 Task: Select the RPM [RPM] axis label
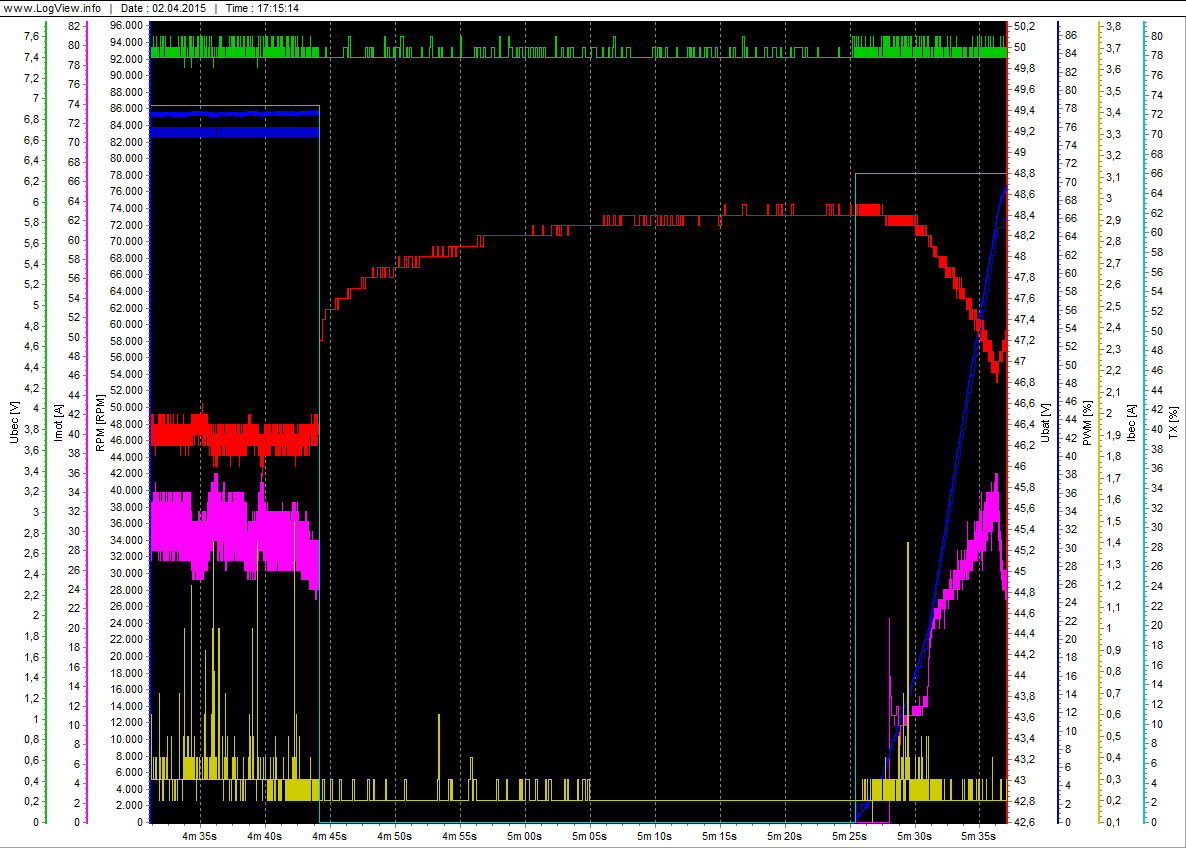point(100,422)
